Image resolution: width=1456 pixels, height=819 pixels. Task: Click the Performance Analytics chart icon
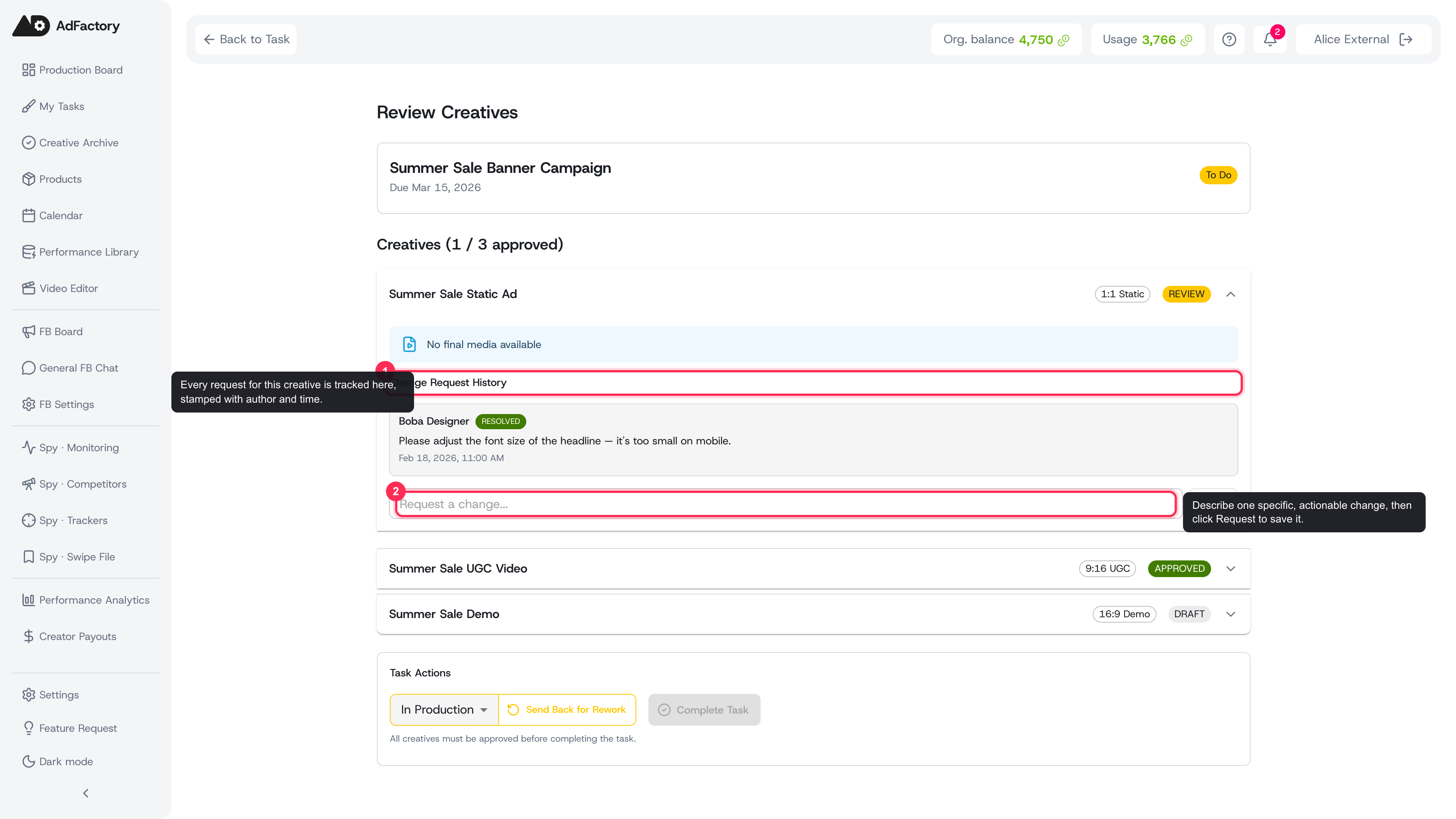point(28,600)
